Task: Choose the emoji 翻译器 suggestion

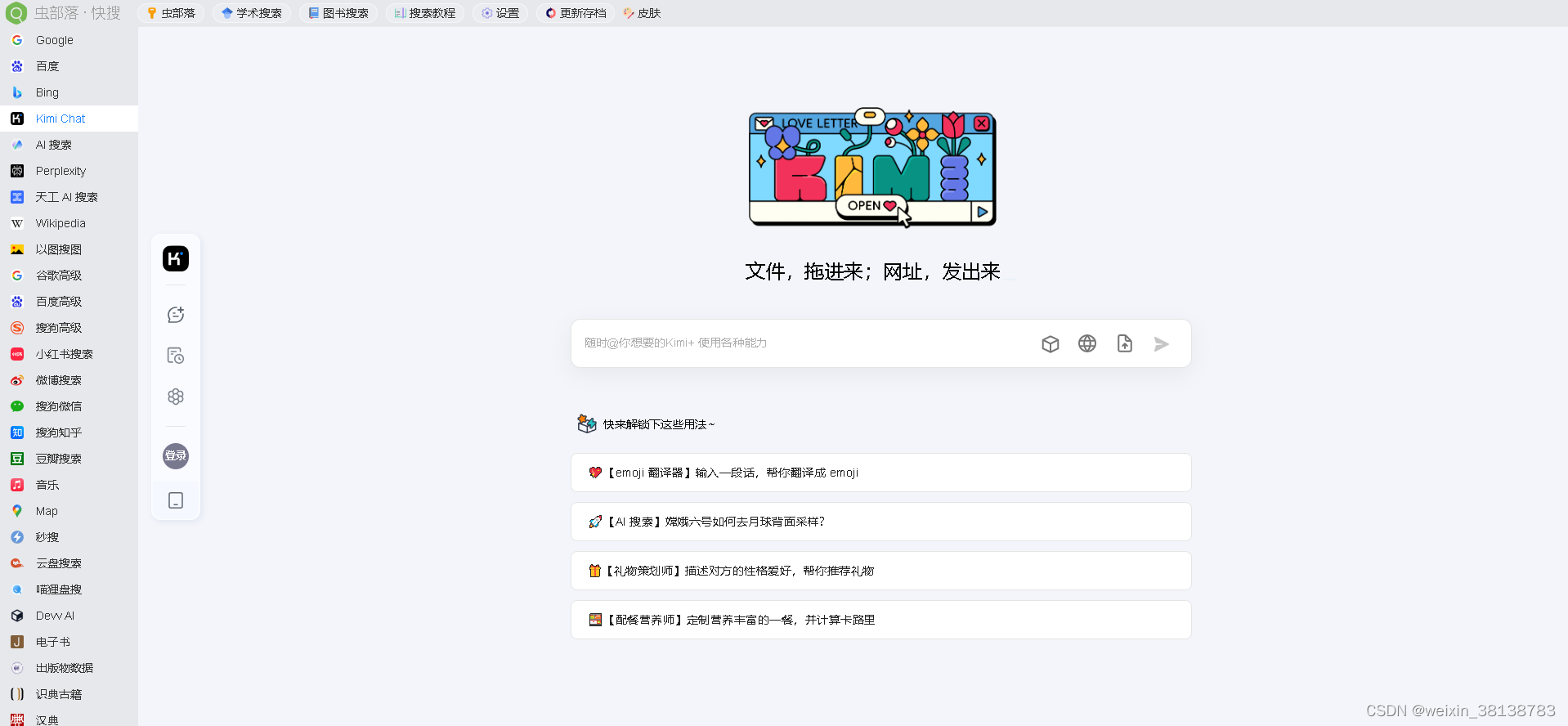Action: pyautogui.click(x=881, y=473)
